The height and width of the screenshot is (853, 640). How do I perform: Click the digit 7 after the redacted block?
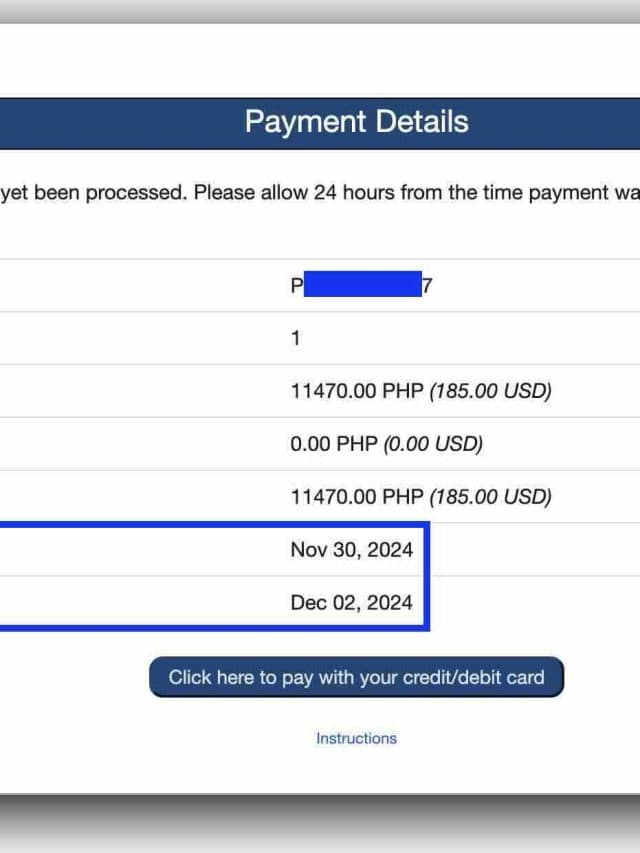pos(428,286)
